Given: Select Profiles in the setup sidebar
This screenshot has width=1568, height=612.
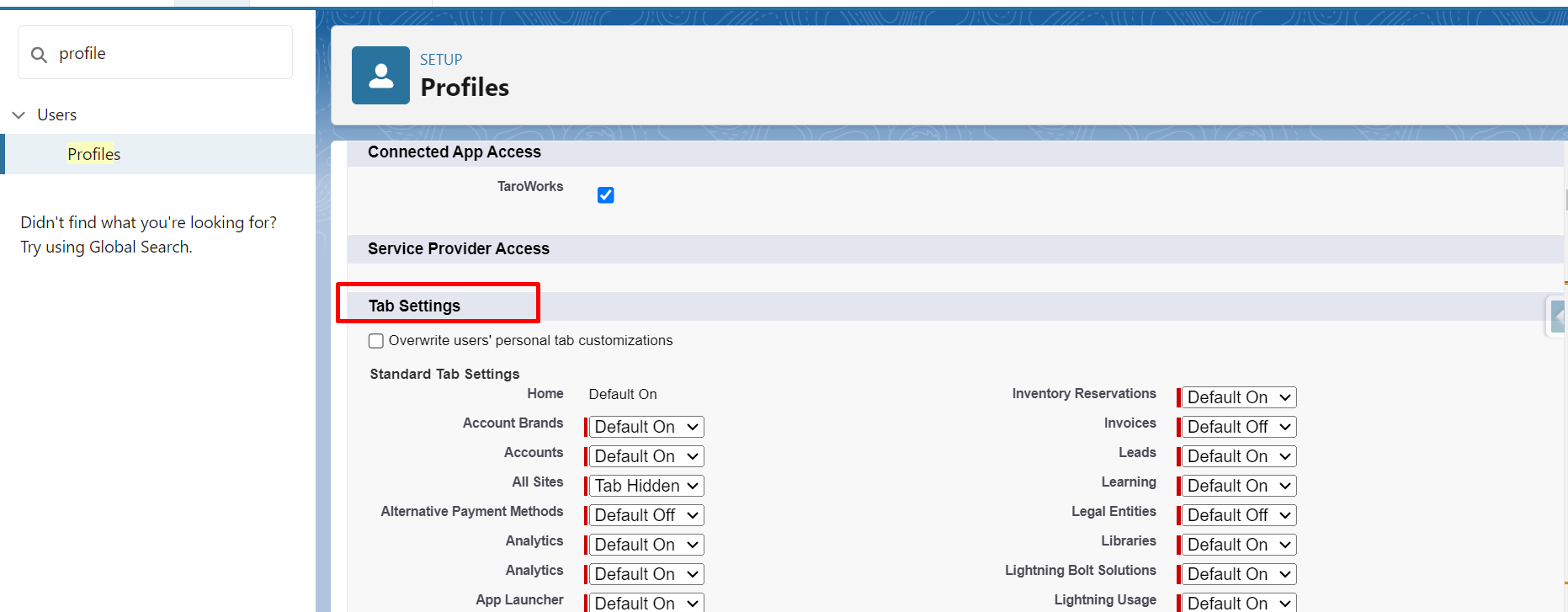Looking at the screenshot, I should pyautogui.click(x=94, y=154).
